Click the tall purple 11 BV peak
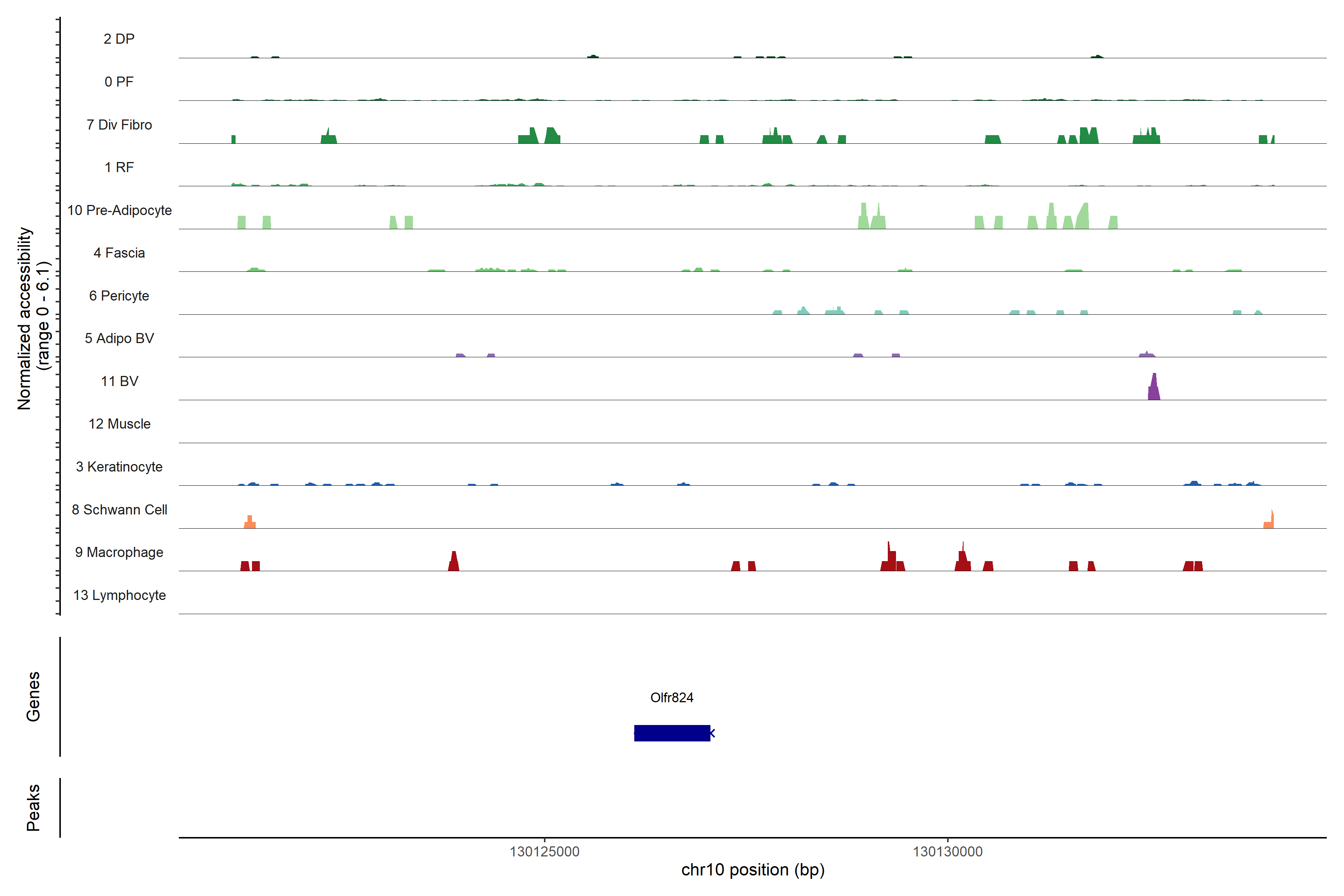This screenshot has width=1344, height=896. point(1154,390)
